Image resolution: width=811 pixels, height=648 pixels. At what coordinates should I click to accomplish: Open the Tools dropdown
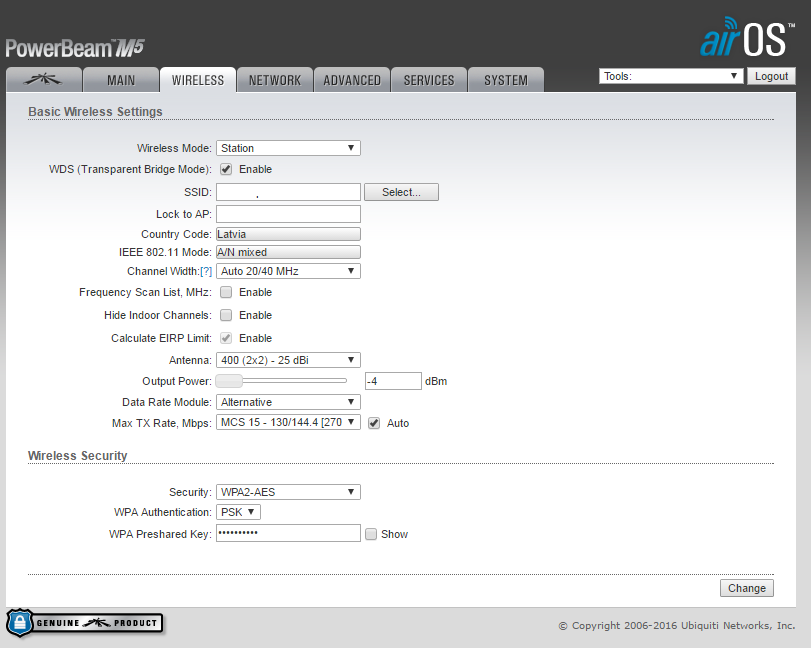671,76
